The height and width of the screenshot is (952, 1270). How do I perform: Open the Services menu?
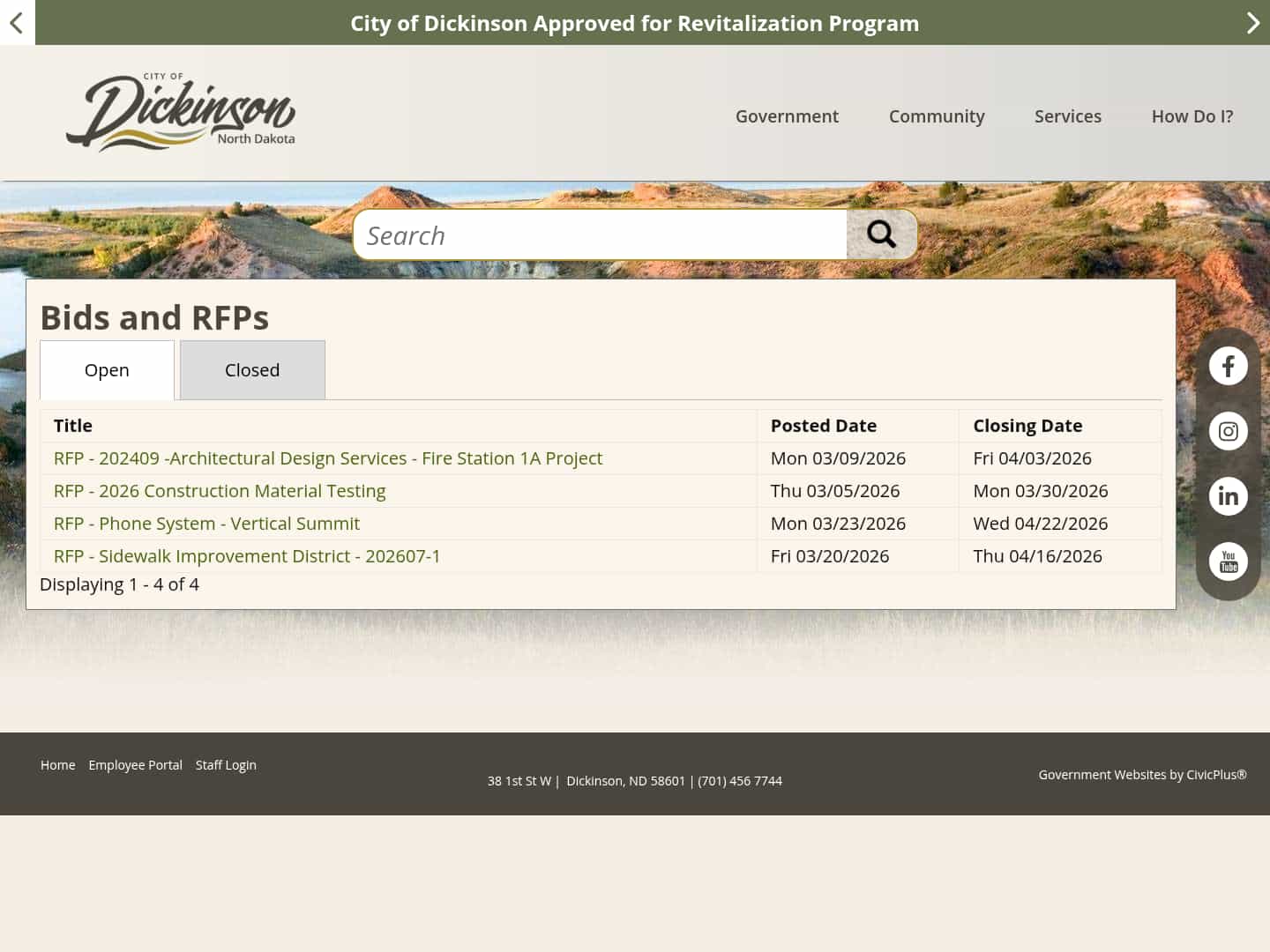1068,115
